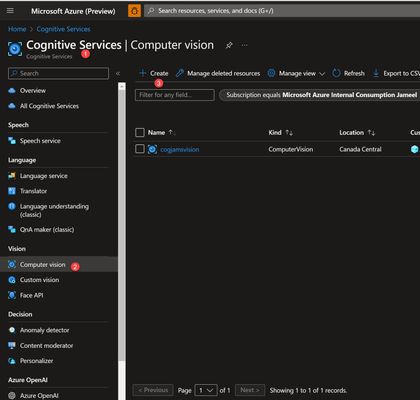Image resolution: width=420 pixels, height=400 pixels.
Task: Select Custom vision in the sidebar
Action: pos(39,280)
